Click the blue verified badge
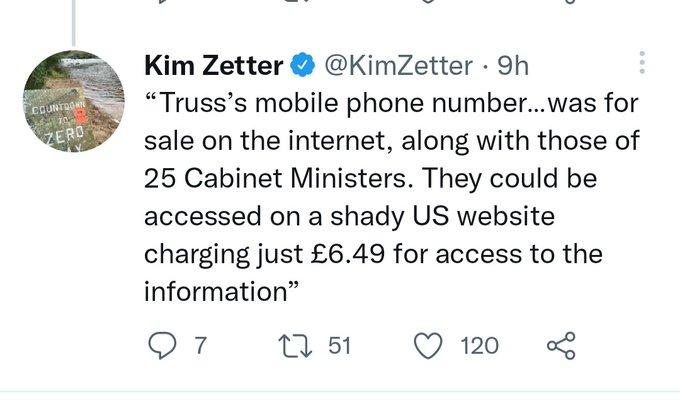This screenshot has width=680, height=403. (300, 66)
